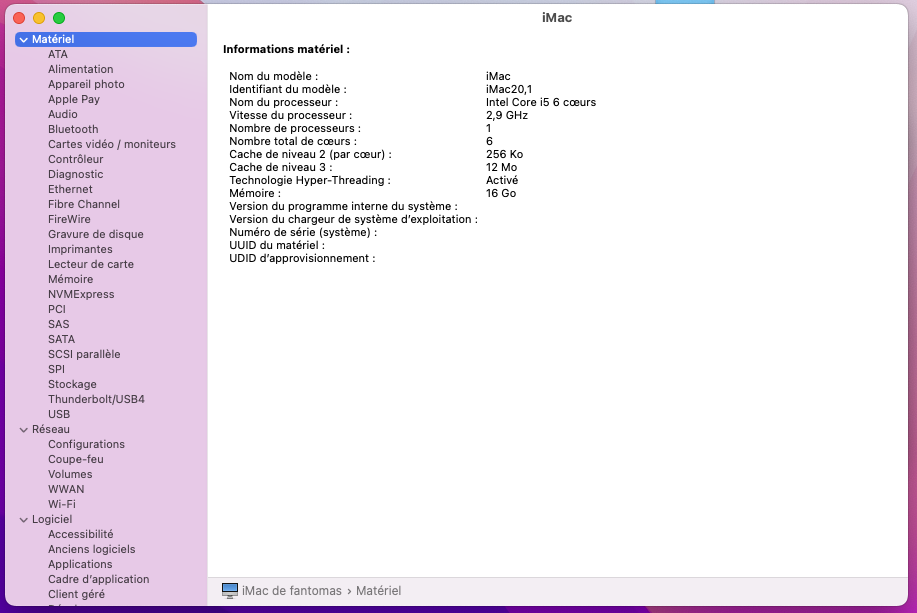Show Bluetooth hardware information

73,129
